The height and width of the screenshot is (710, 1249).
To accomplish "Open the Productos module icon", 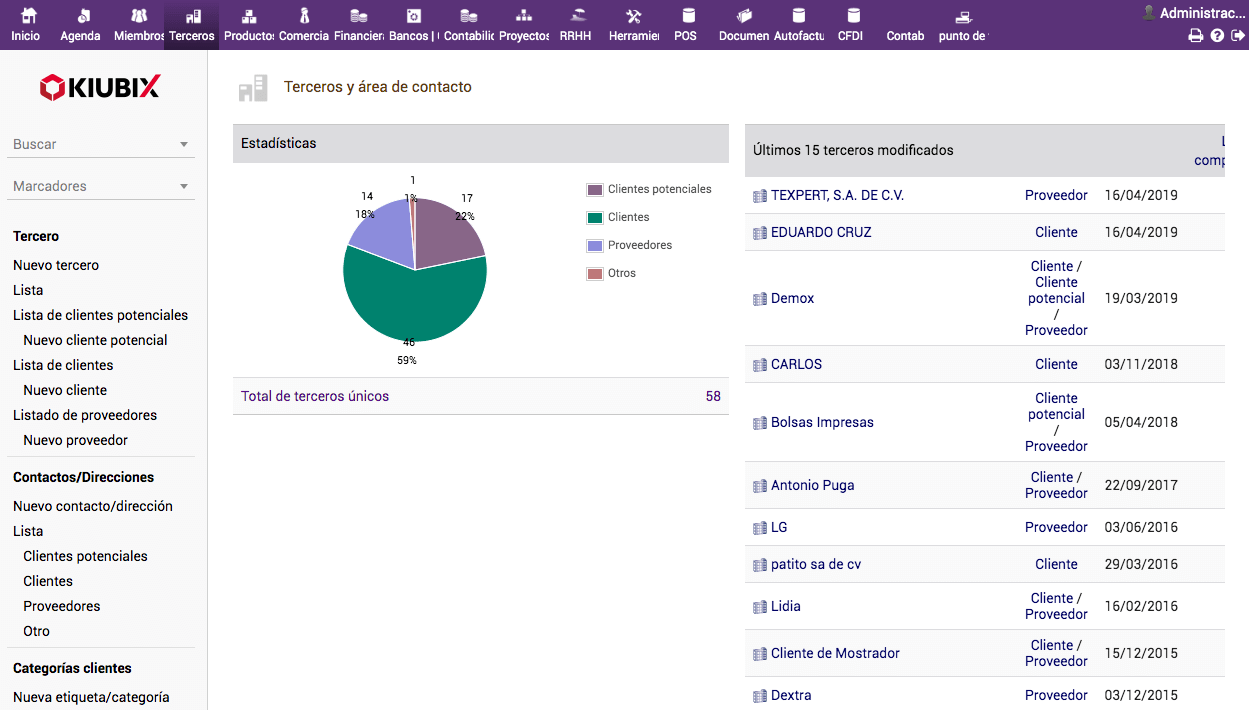I will [249, 17].
